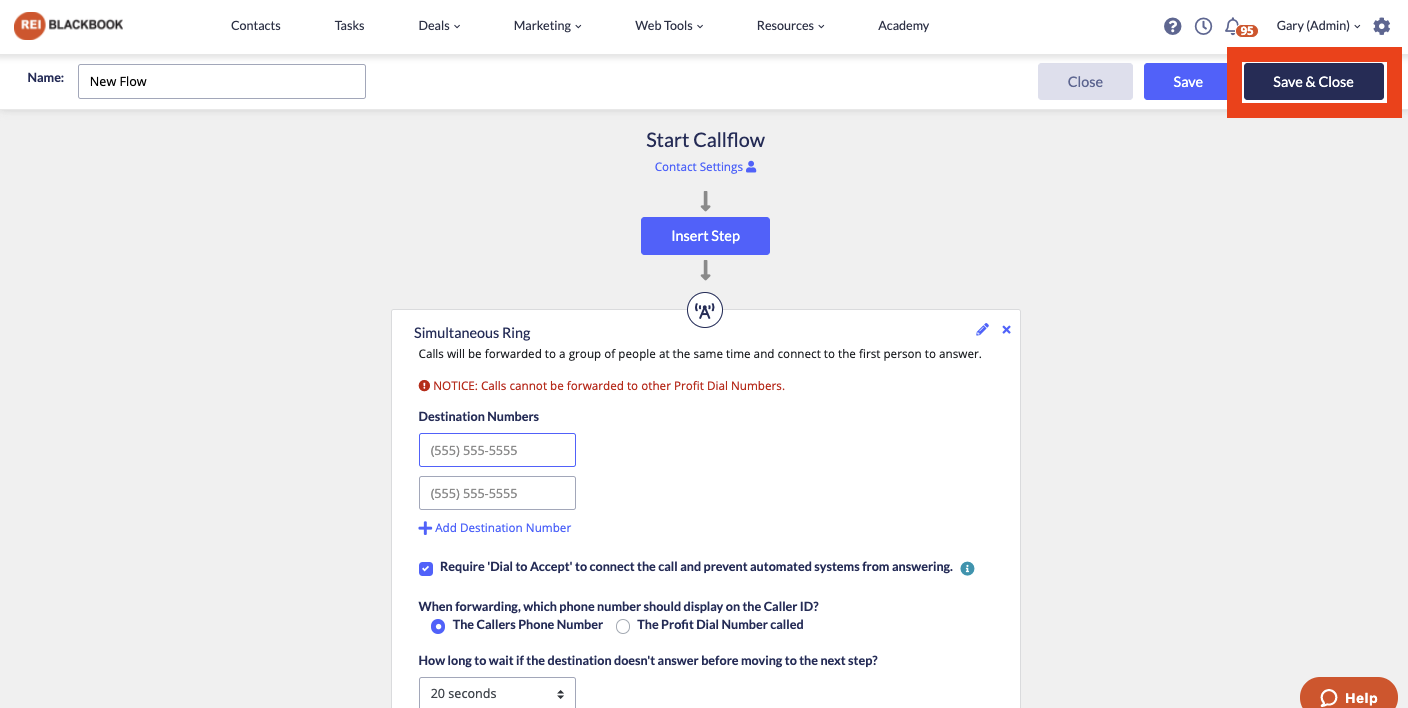Viewport: 1408px width, 708px height.
Task: Go to the Academy menu item
Action: [903, 26]
